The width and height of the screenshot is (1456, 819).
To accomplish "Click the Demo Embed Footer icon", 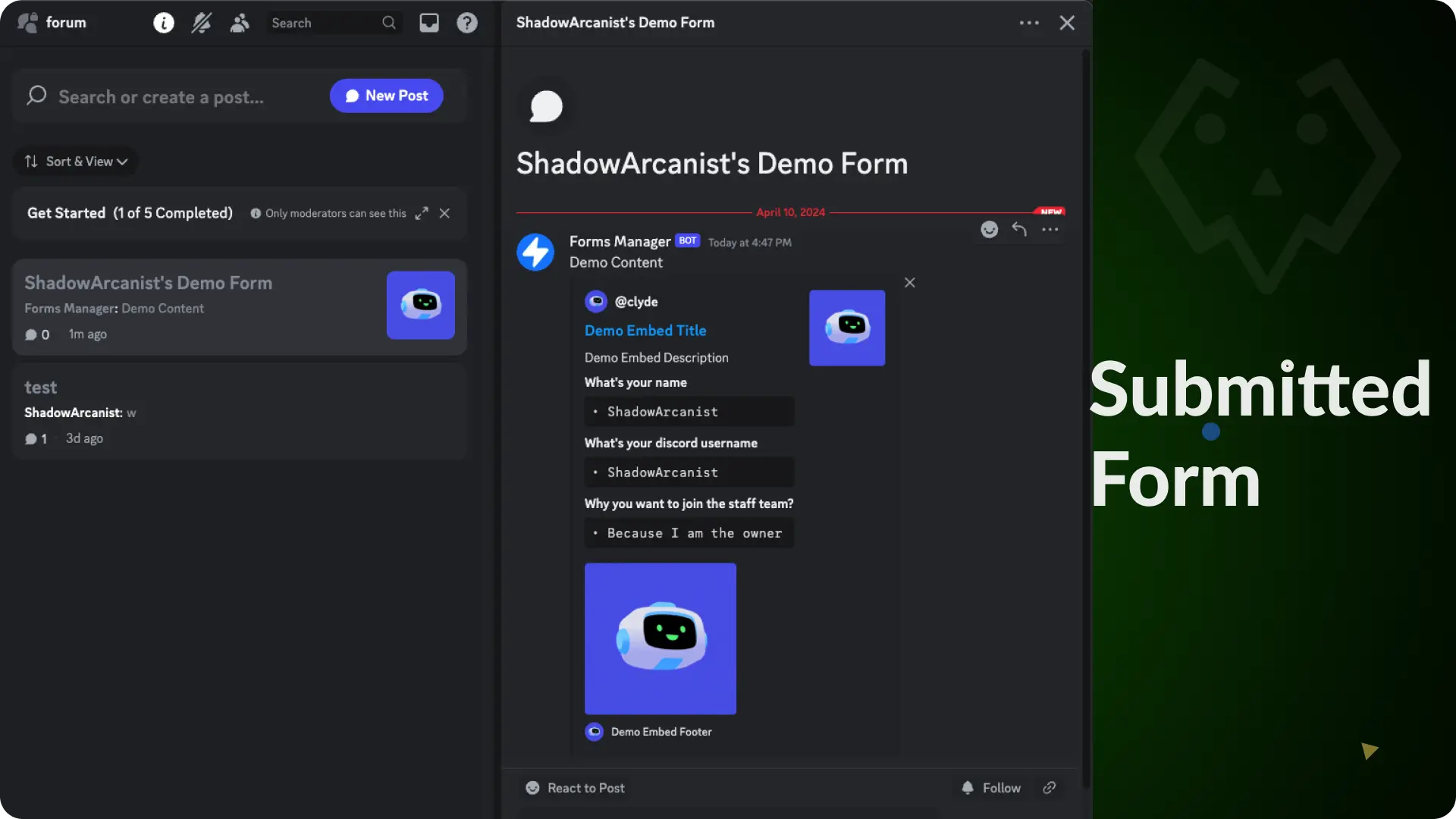I will (595, 731).
